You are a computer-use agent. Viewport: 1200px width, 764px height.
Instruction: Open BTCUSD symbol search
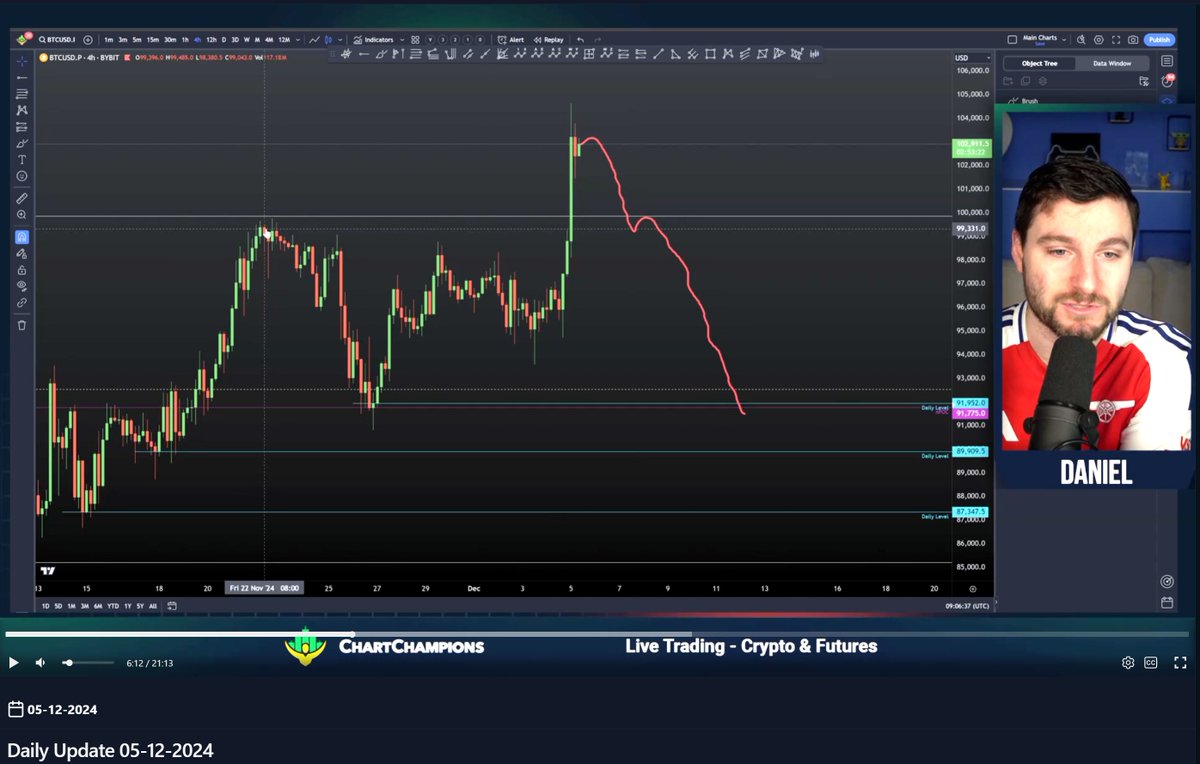55,40
